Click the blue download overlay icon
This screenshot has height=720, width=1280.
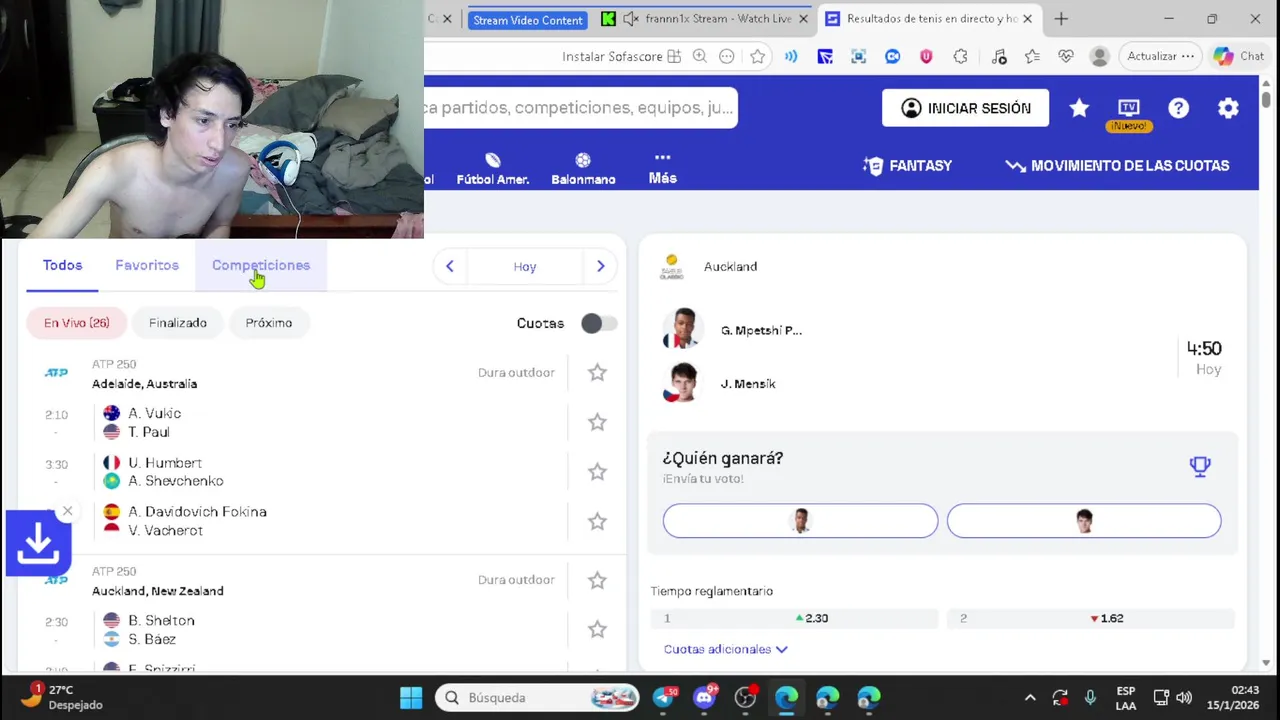pyautogui.click(x=38, y=544)
